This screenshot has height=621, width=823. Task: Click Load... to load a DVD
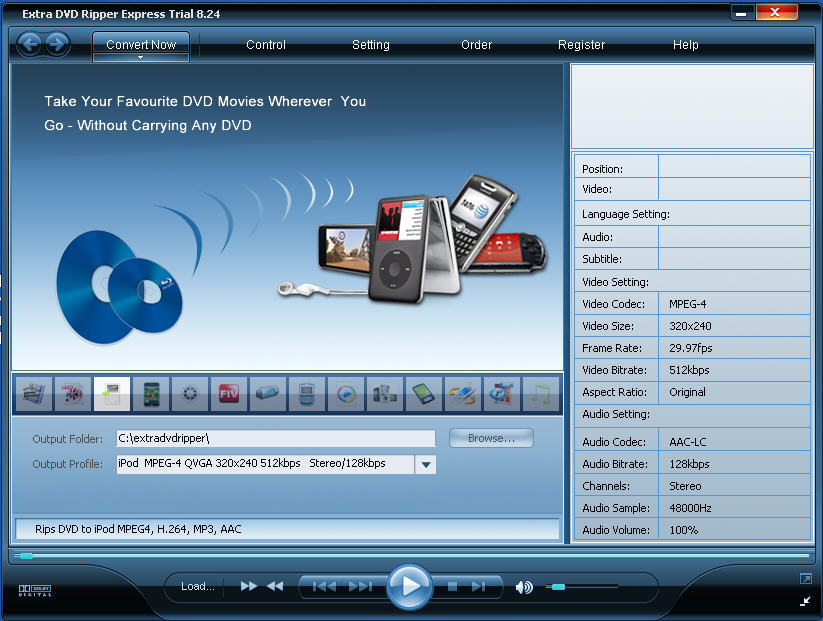tap(198, 587)
